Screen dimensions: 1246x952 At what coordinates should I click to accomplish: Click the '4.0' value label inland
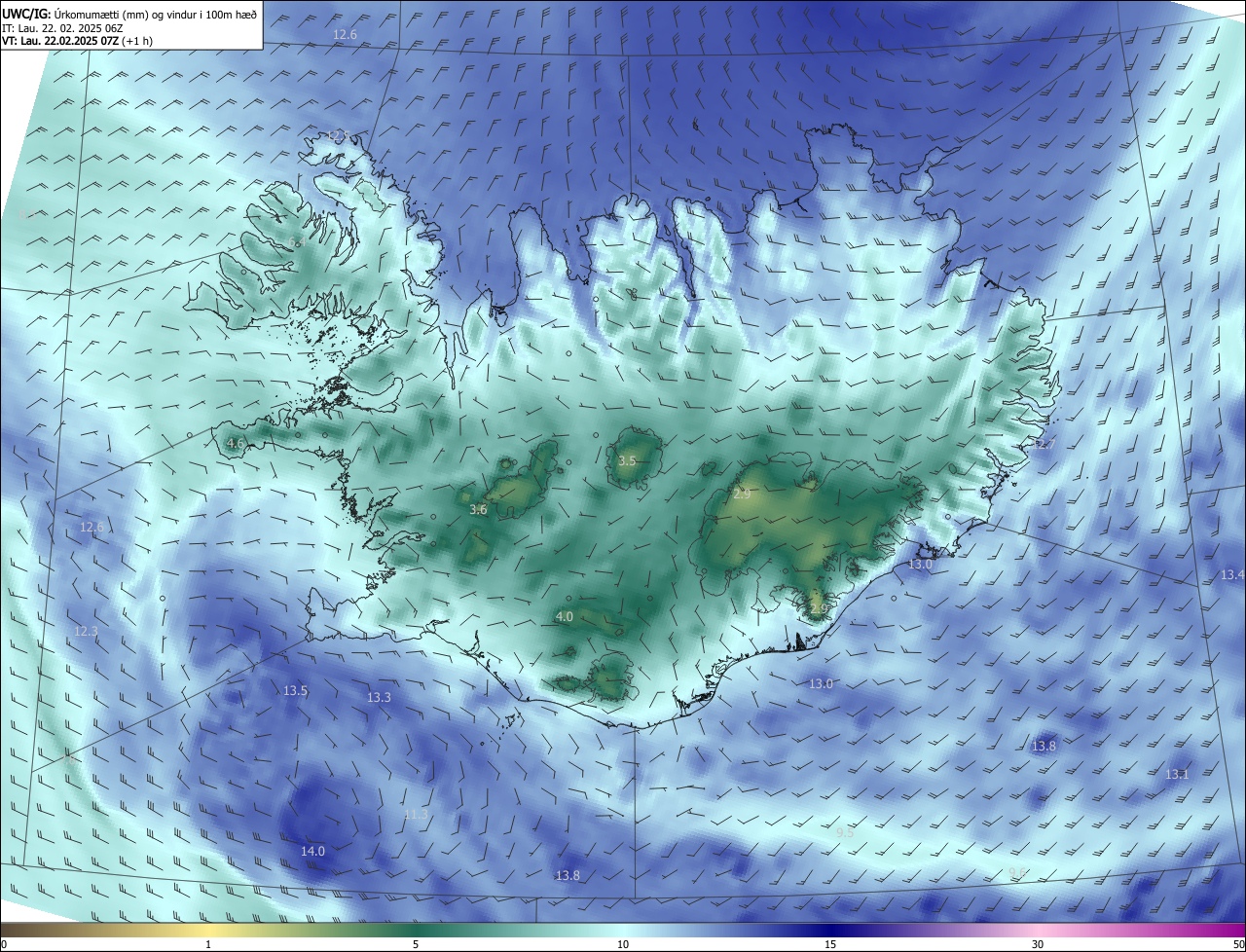click(x=565, y=617)
